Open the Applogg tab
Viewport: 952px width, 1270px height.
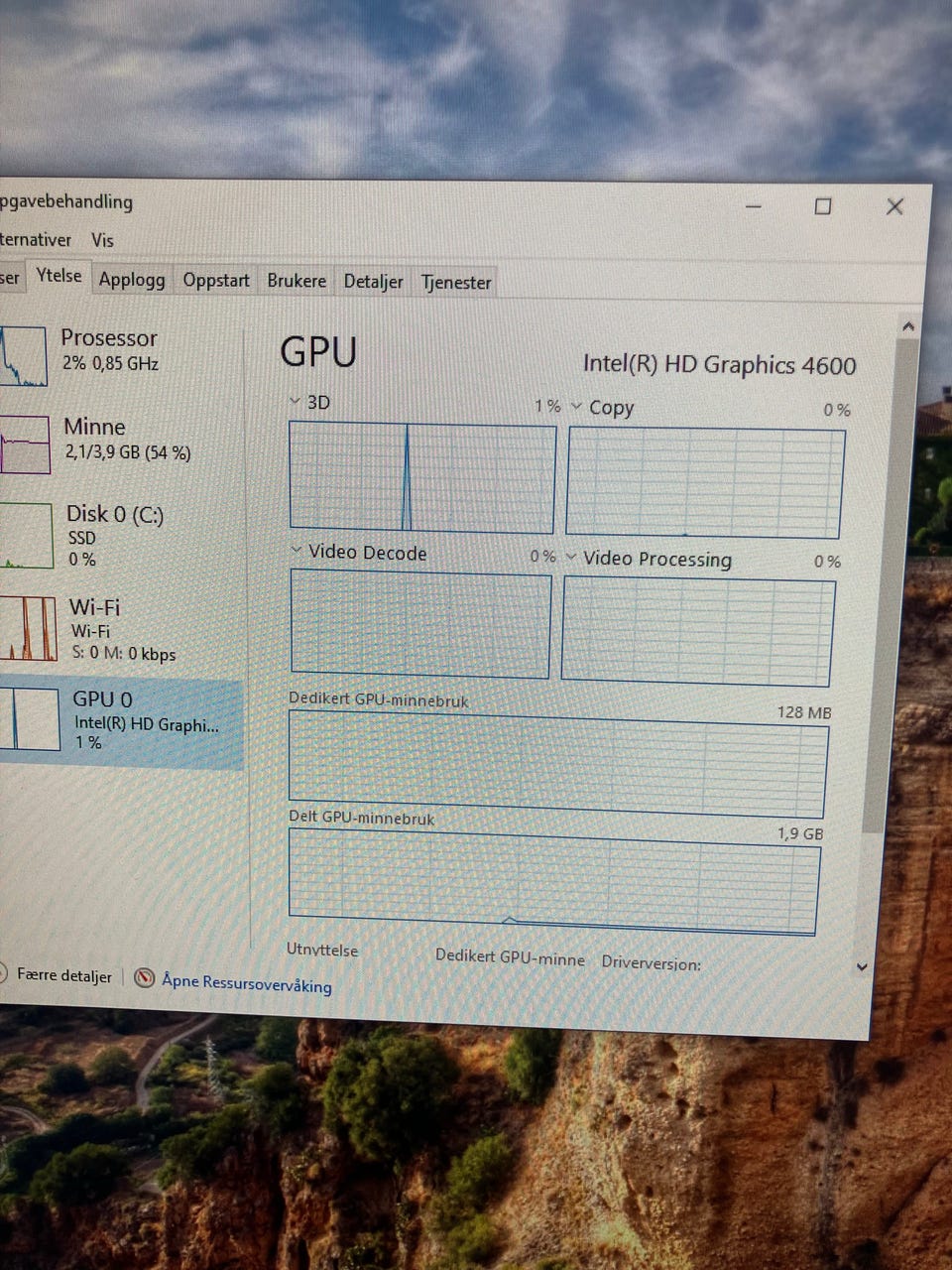(x=132, y=280)
